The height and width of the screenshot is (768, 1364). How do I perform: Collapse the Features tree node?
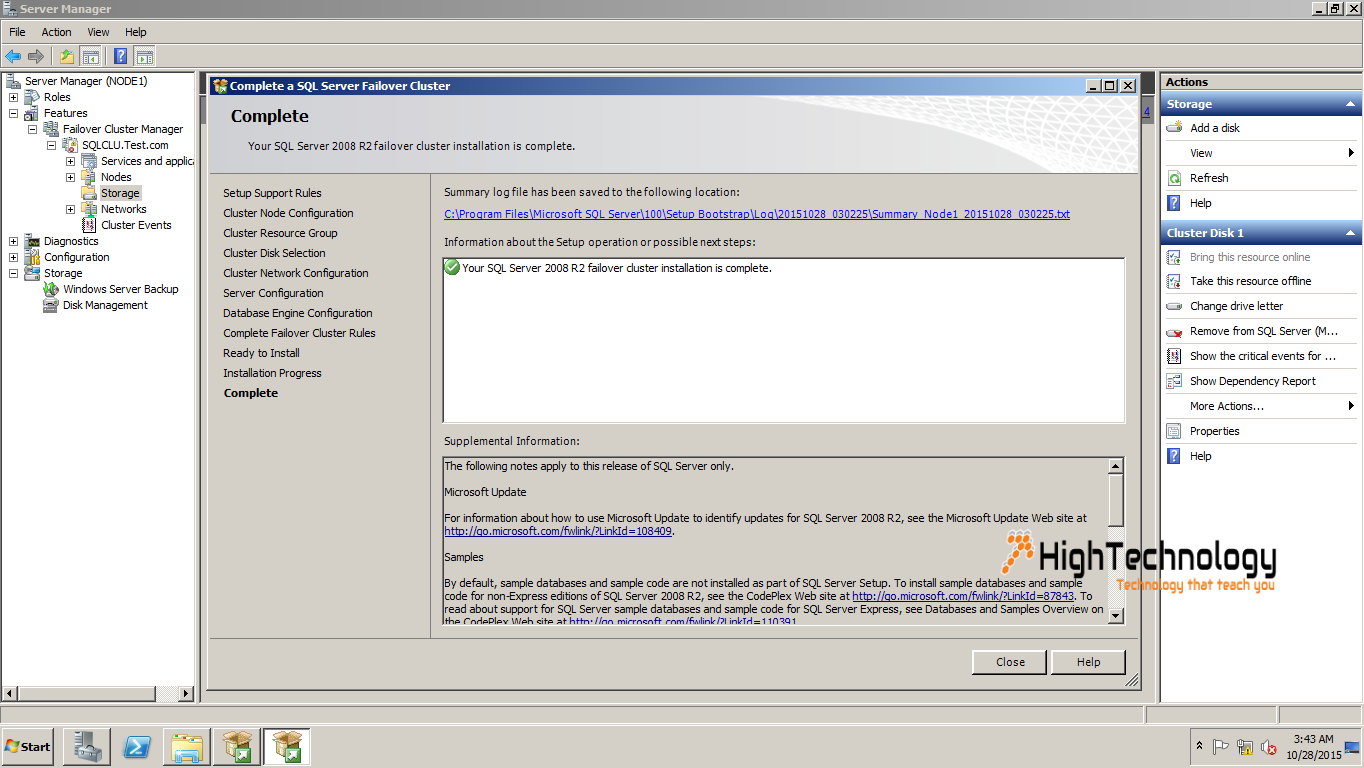tap(13, 113)
